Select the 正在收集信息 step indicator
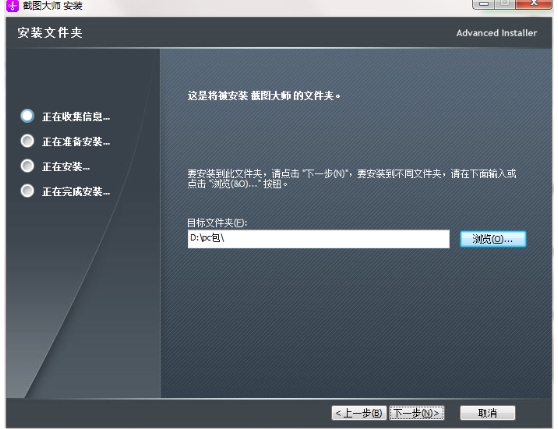 pos(27,116)
